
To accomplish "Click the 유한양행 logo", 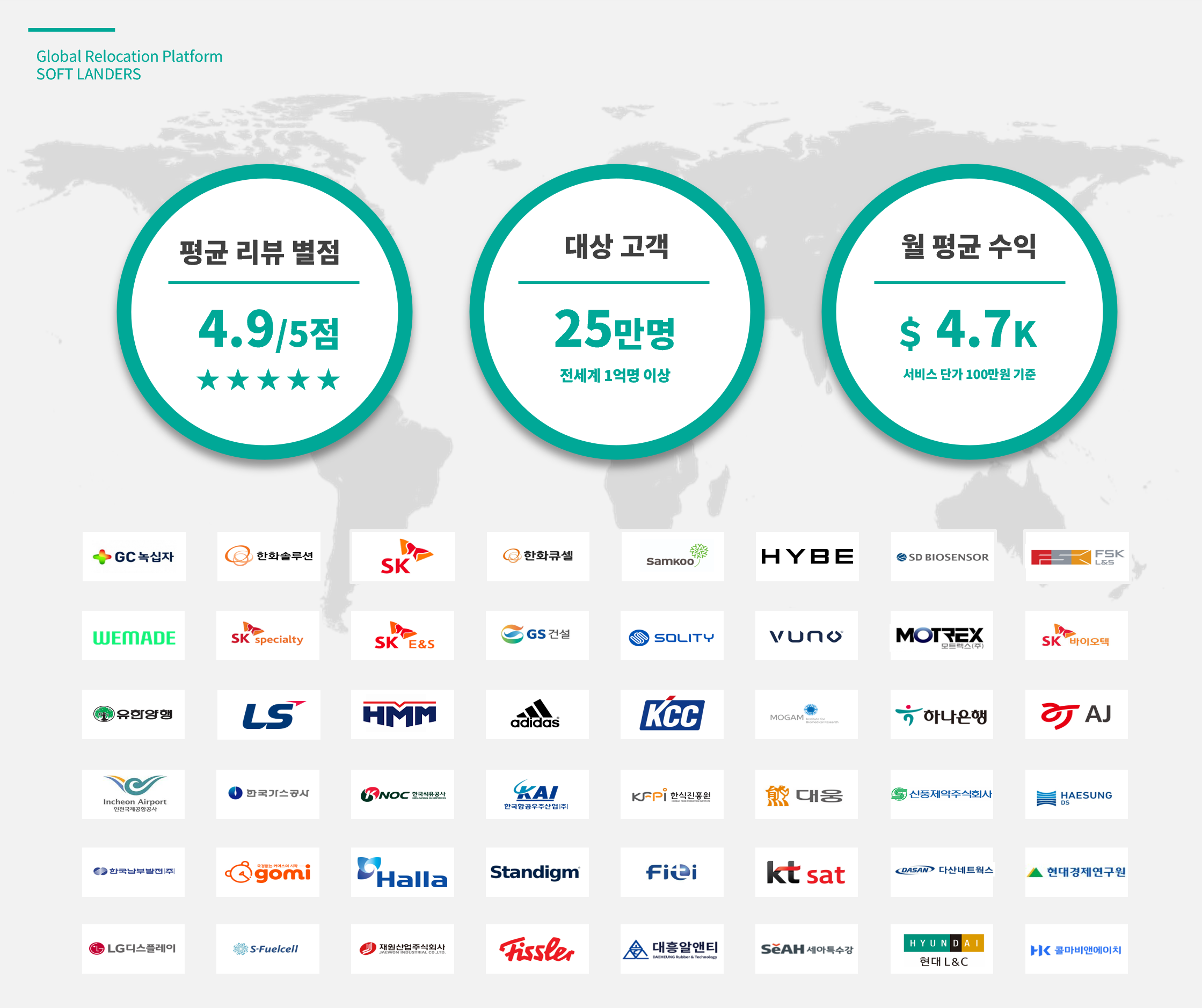I will [133, 714].
